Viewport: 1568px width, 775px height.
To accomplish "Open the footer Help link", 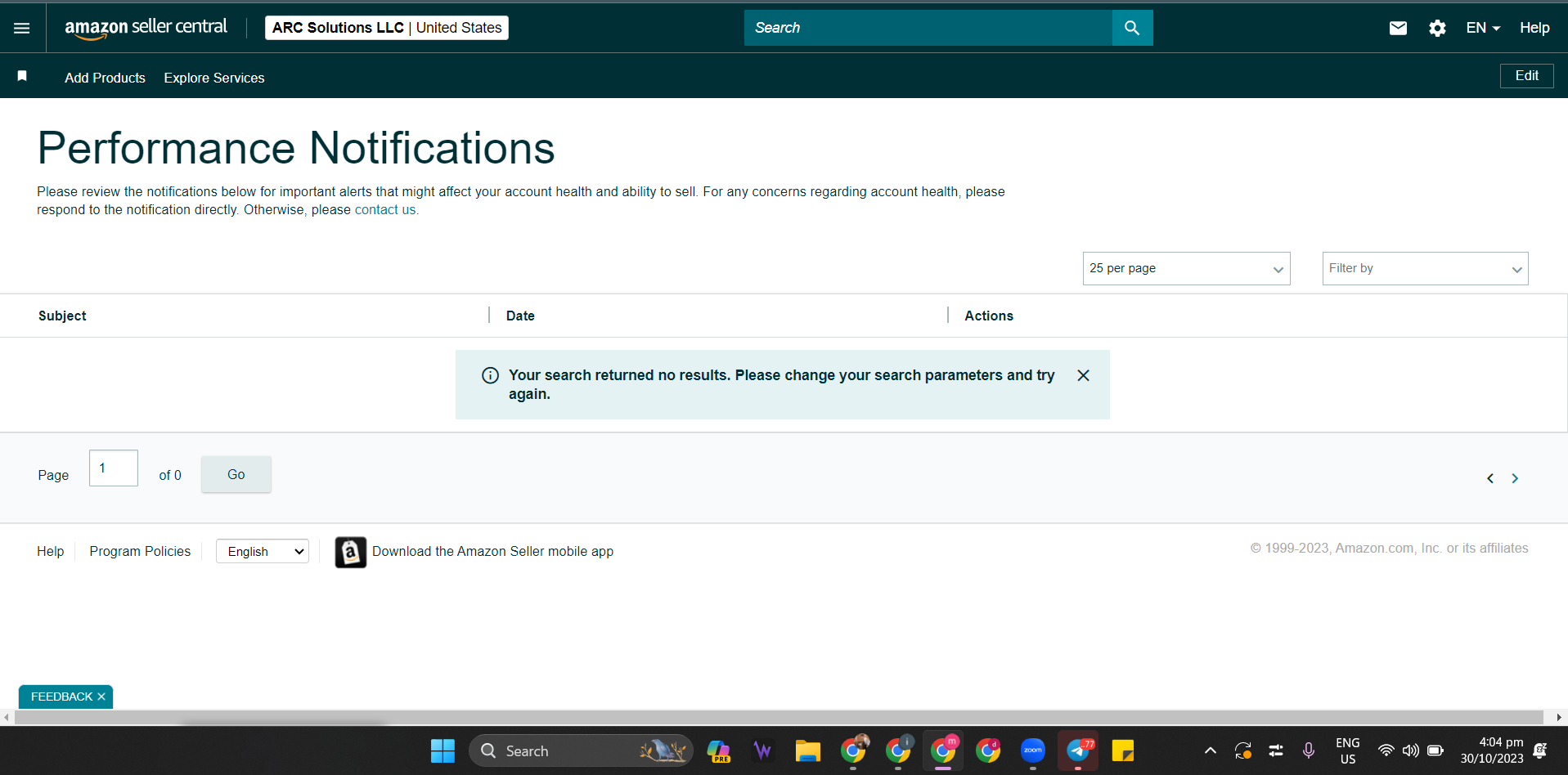I will pos(50,552).
